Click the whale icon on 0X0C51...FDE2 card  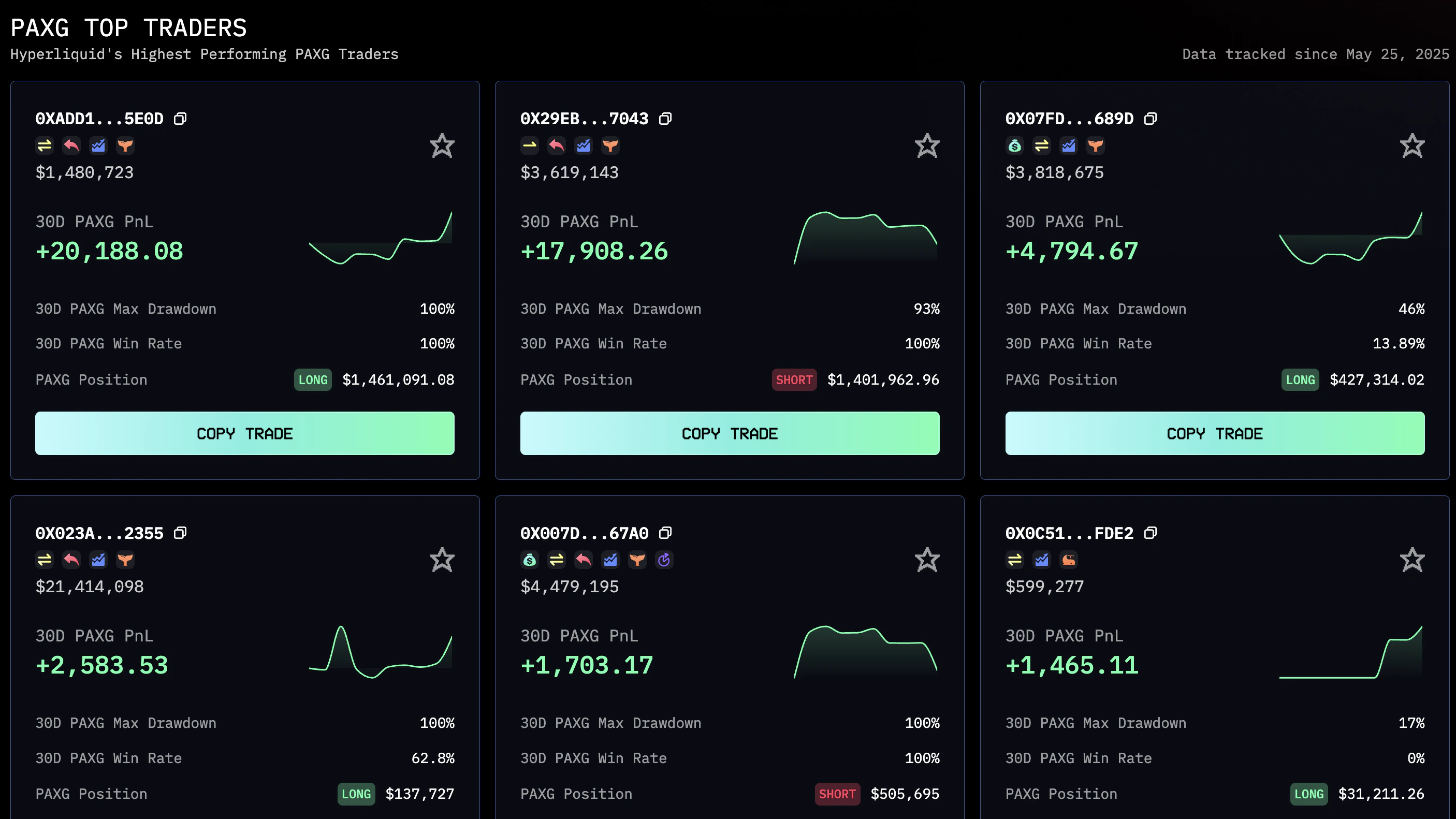(x=1068, y=560)
